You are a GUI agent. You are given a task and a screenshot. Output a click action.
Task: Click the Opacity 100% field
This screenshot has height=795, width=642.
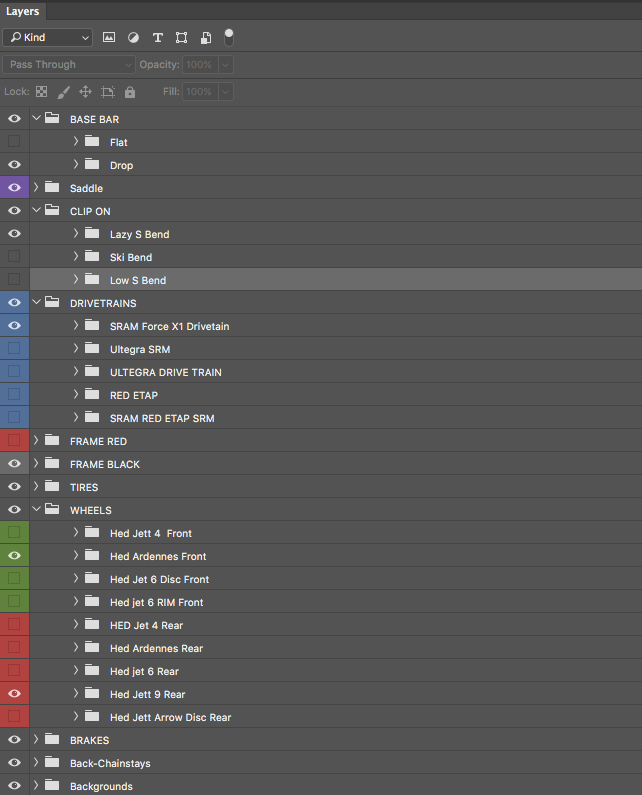[200, 64]
